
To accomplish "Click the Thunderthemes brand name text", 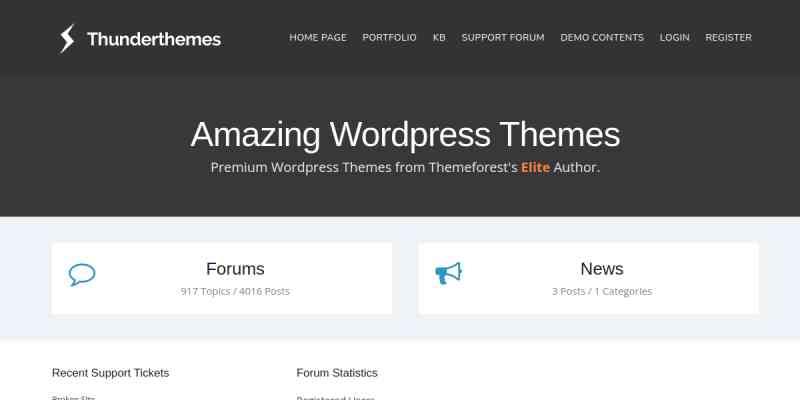I will [154, 40].
